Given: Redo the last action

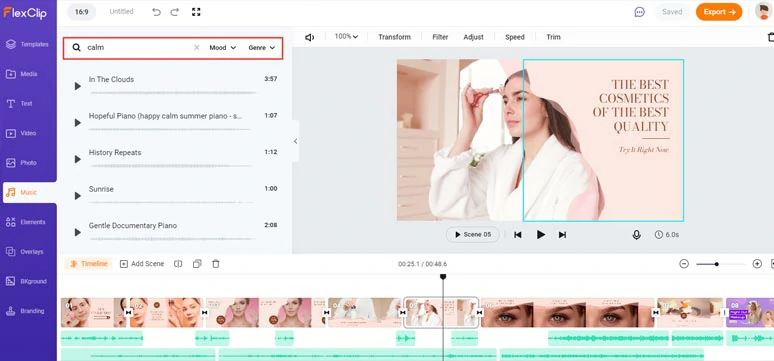Looking at the screenshot, I should pos(175,12).
